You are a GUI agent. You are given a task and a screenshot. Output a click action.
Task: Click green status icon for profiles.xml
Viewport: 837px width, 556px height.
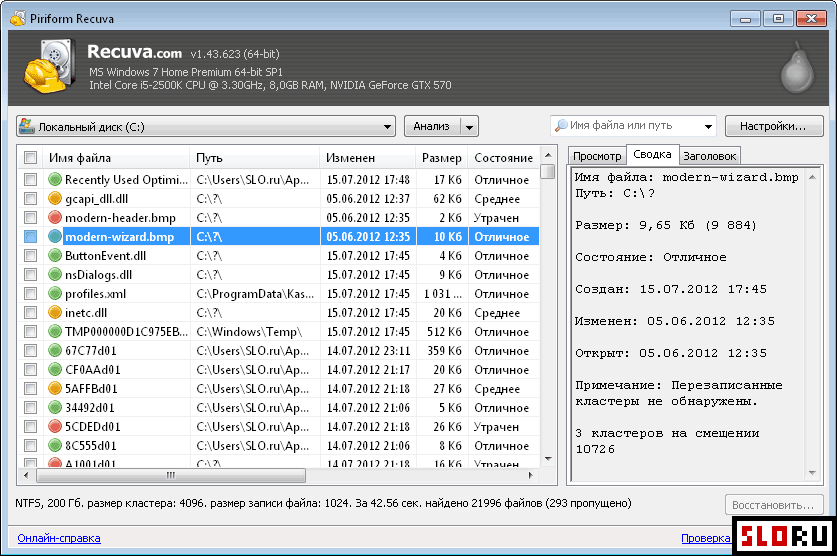coord(55,293)
